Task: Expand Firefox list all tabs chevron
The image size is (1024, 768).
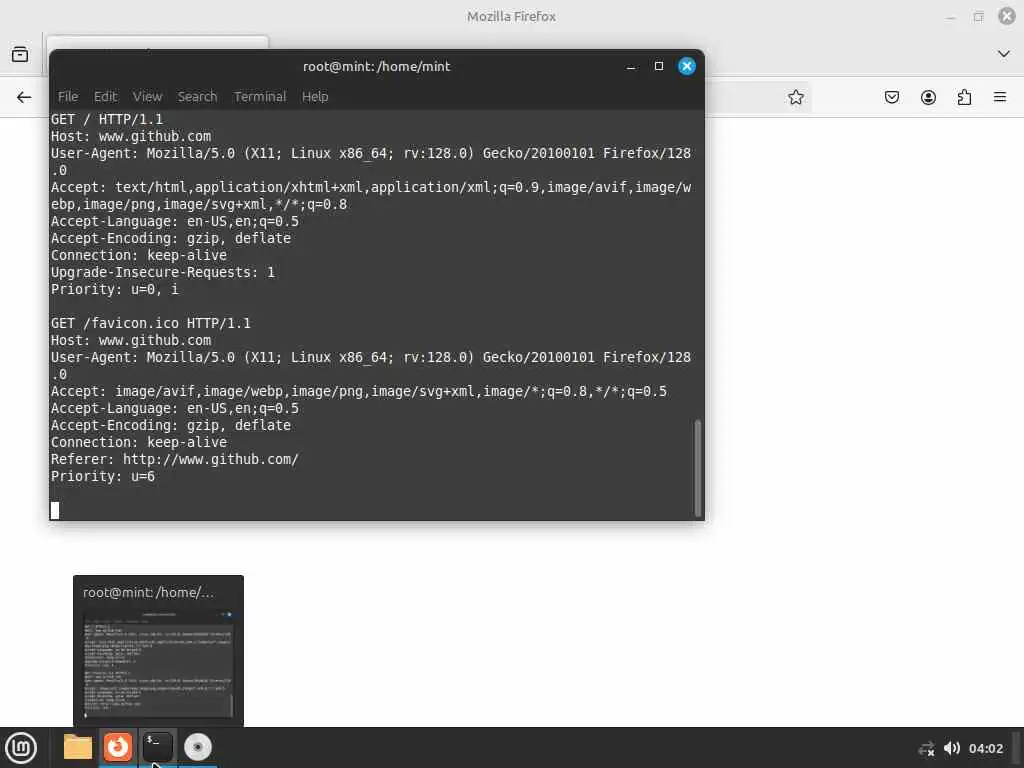Action: point(1004,54)
